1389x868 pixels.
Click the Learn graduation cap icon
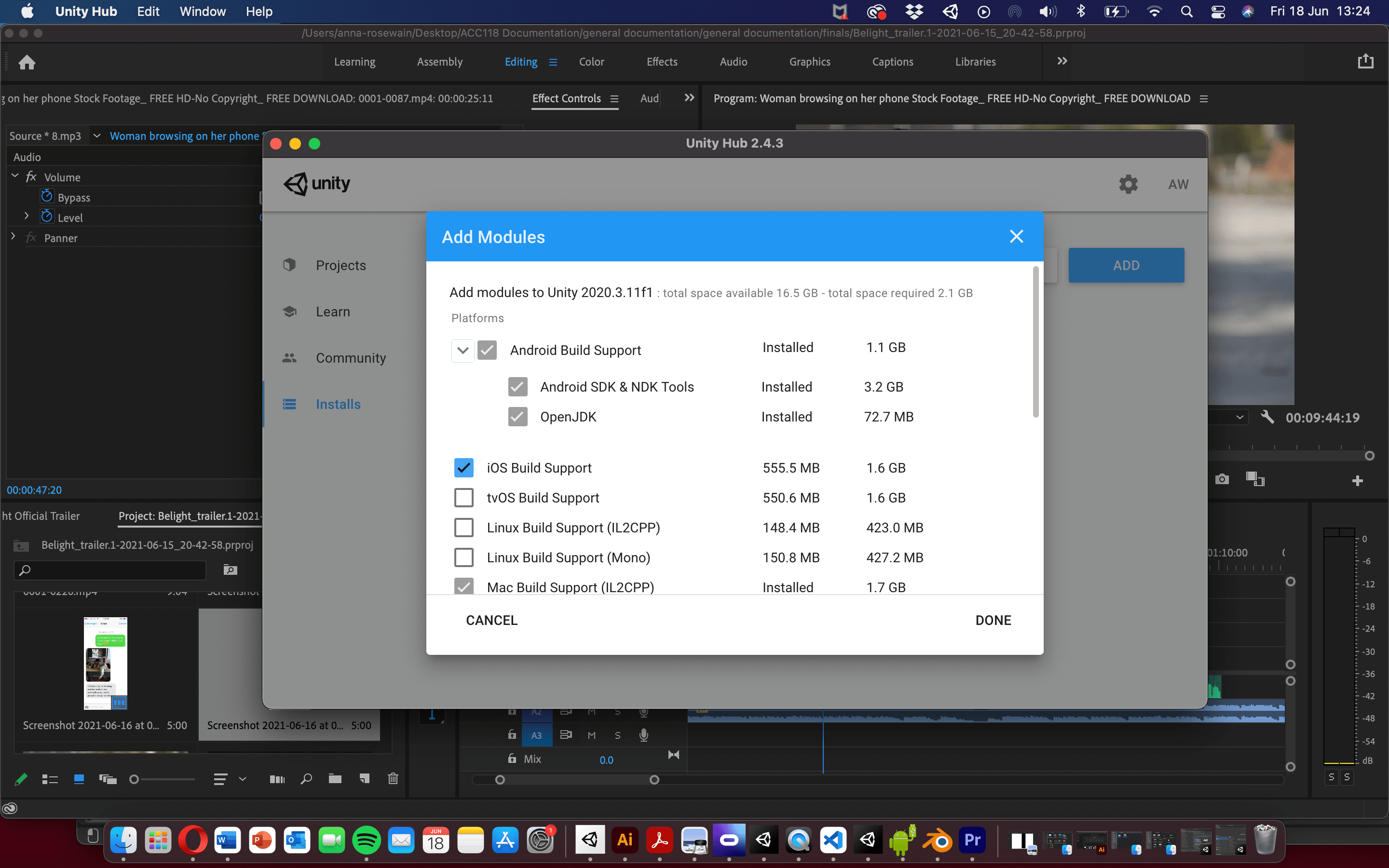click(289, 311)
